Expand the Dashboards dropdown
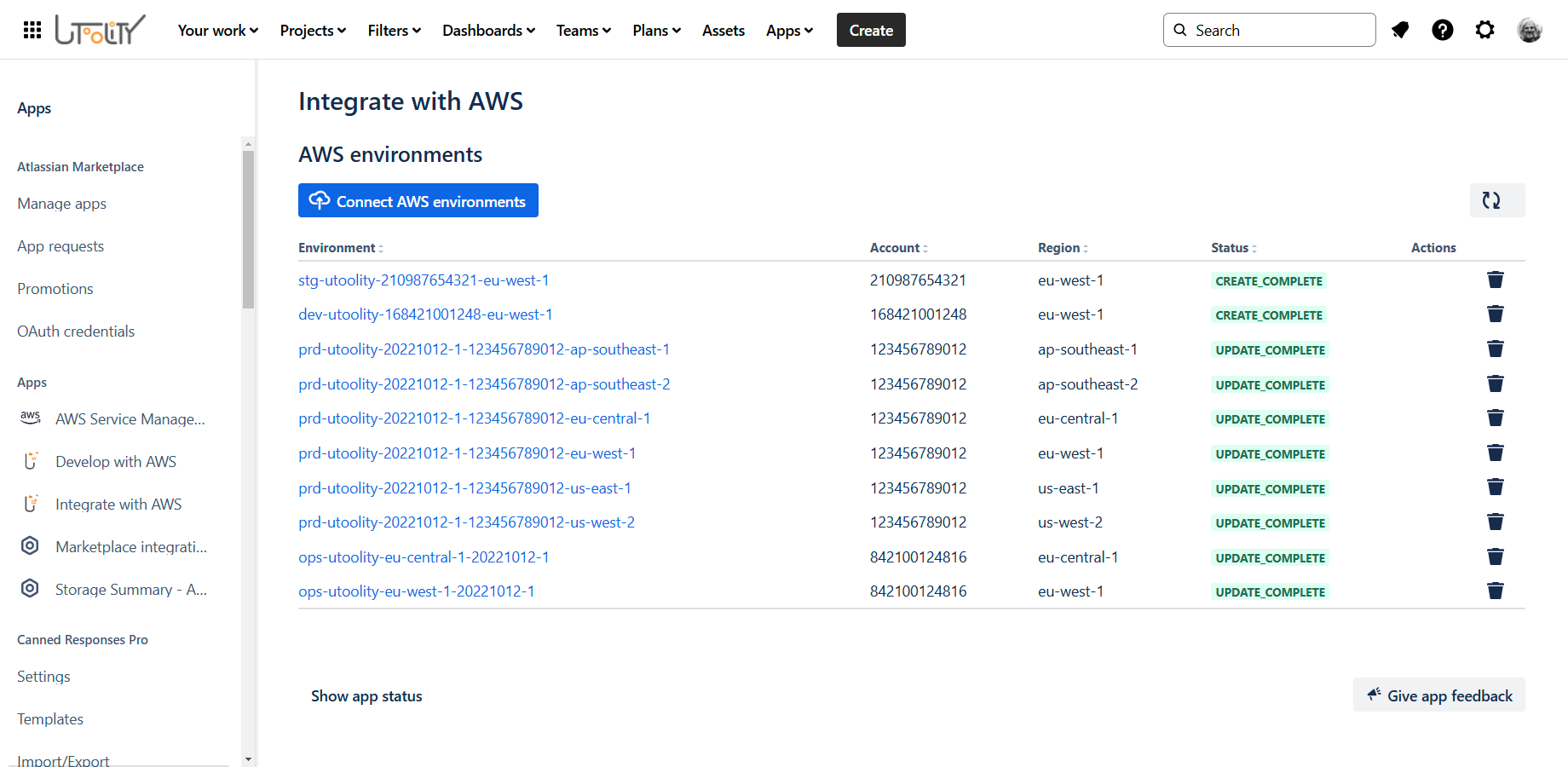1568x767 pixels. point(488,31)
